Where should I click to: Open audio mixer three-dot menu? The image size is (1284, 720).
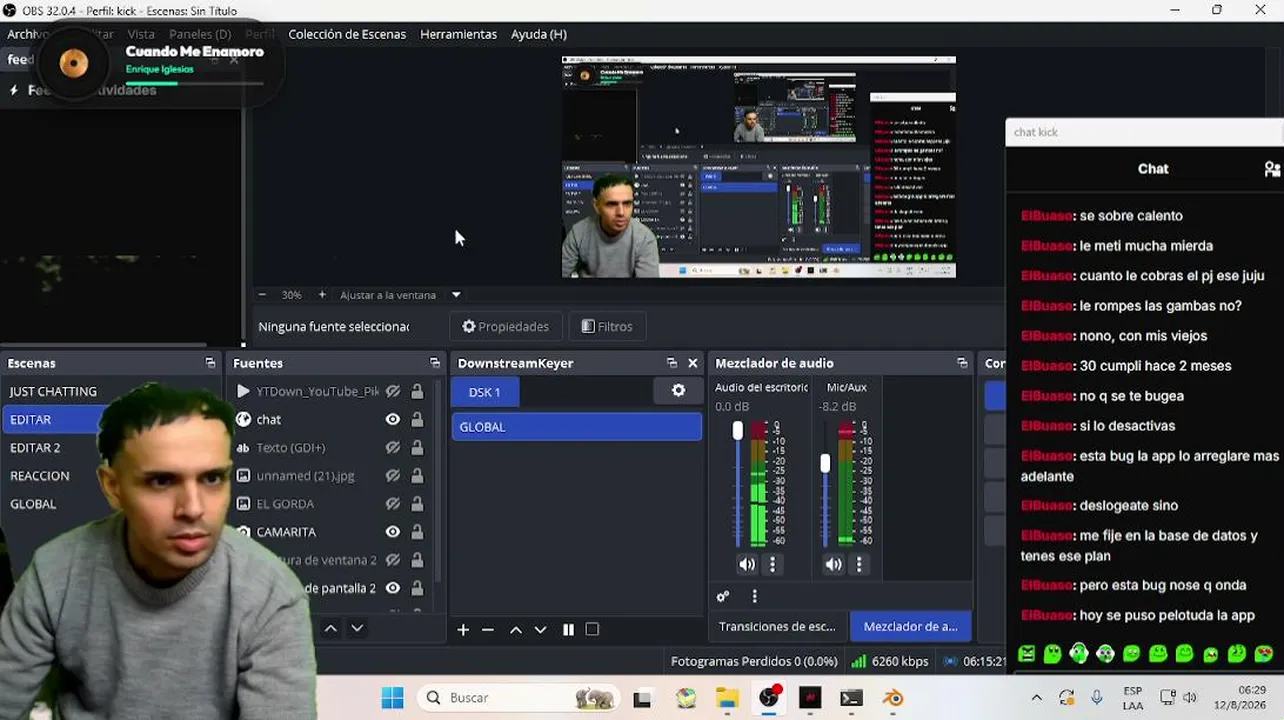754,596
